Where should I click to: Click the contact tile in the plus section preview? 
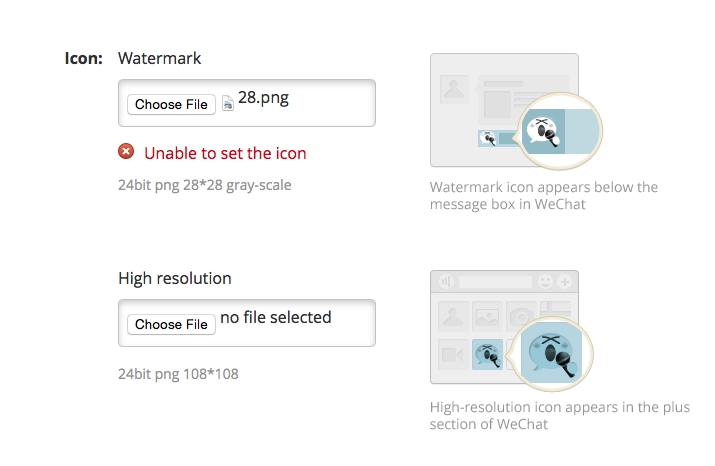pyautogui.click(x=453, y=317)
